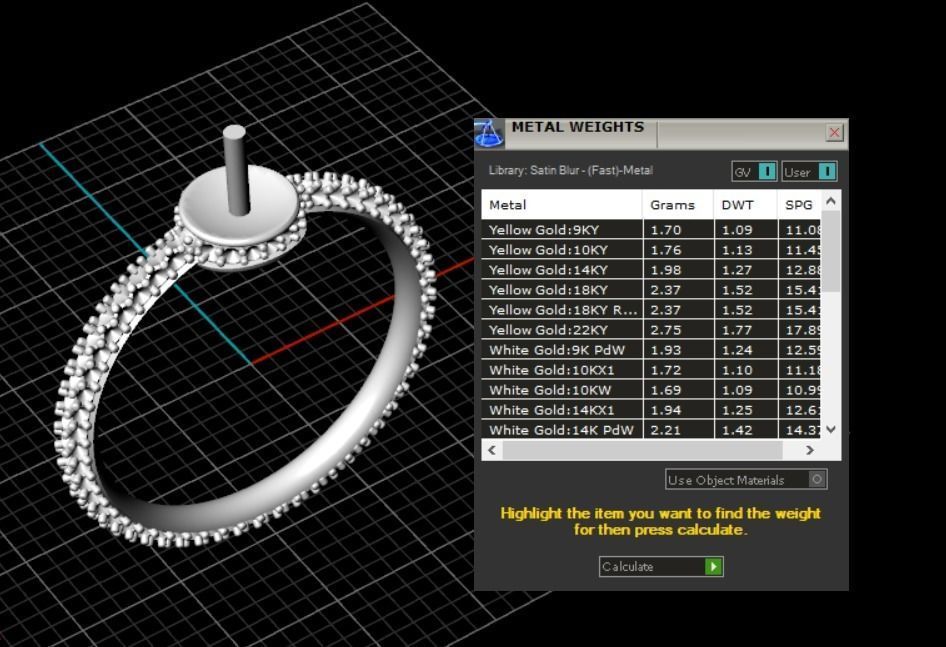Image resolution: width=946 pixels, height=647 pixels.
Task: Select the White Gold:14K PdW row
Action: pos(651,429)
